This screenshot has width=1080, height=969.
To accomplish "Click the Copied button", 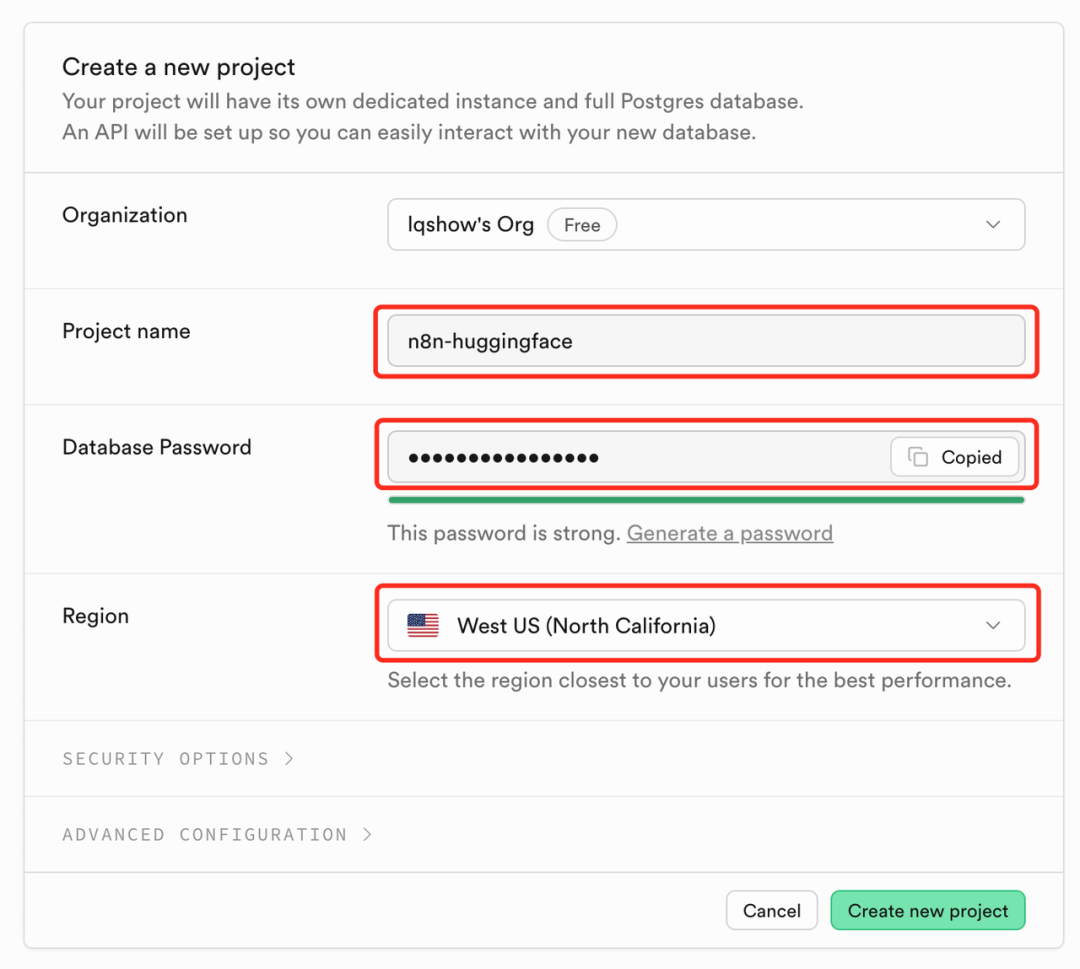I will coord(955,457).
